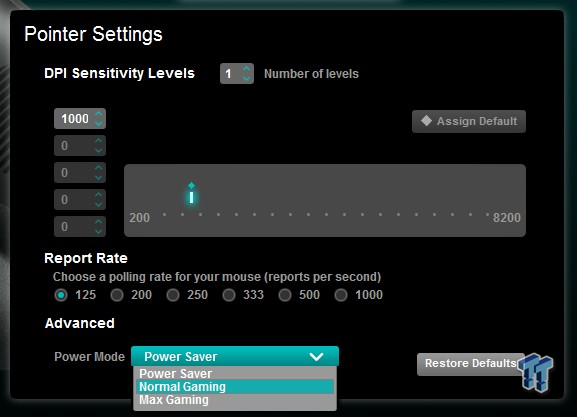Increase the 1000 DPI level value
The width and height of the screenshot is (577, 417).
click(98, 114)
